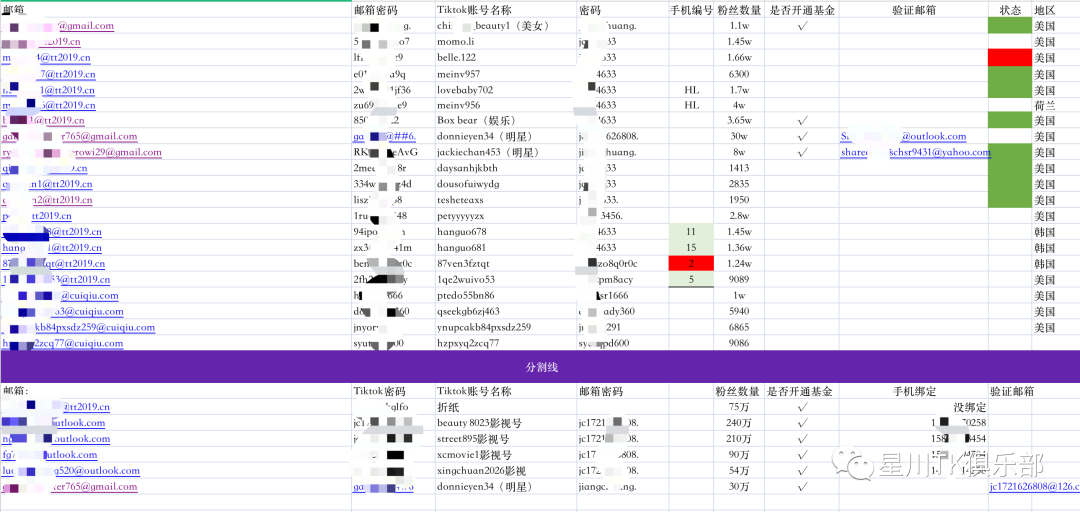The width and height of the screenshot is (1080, 512).
Task: Select the HL cell in the lovebaby702 row
Action: [x=692, y=90]
